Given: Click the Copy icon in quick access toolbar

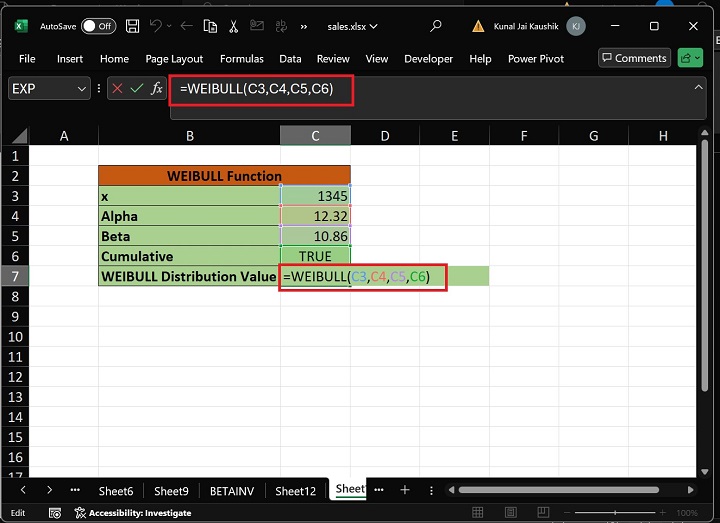Looking at the screenshot, I should (x=210, y=26).
